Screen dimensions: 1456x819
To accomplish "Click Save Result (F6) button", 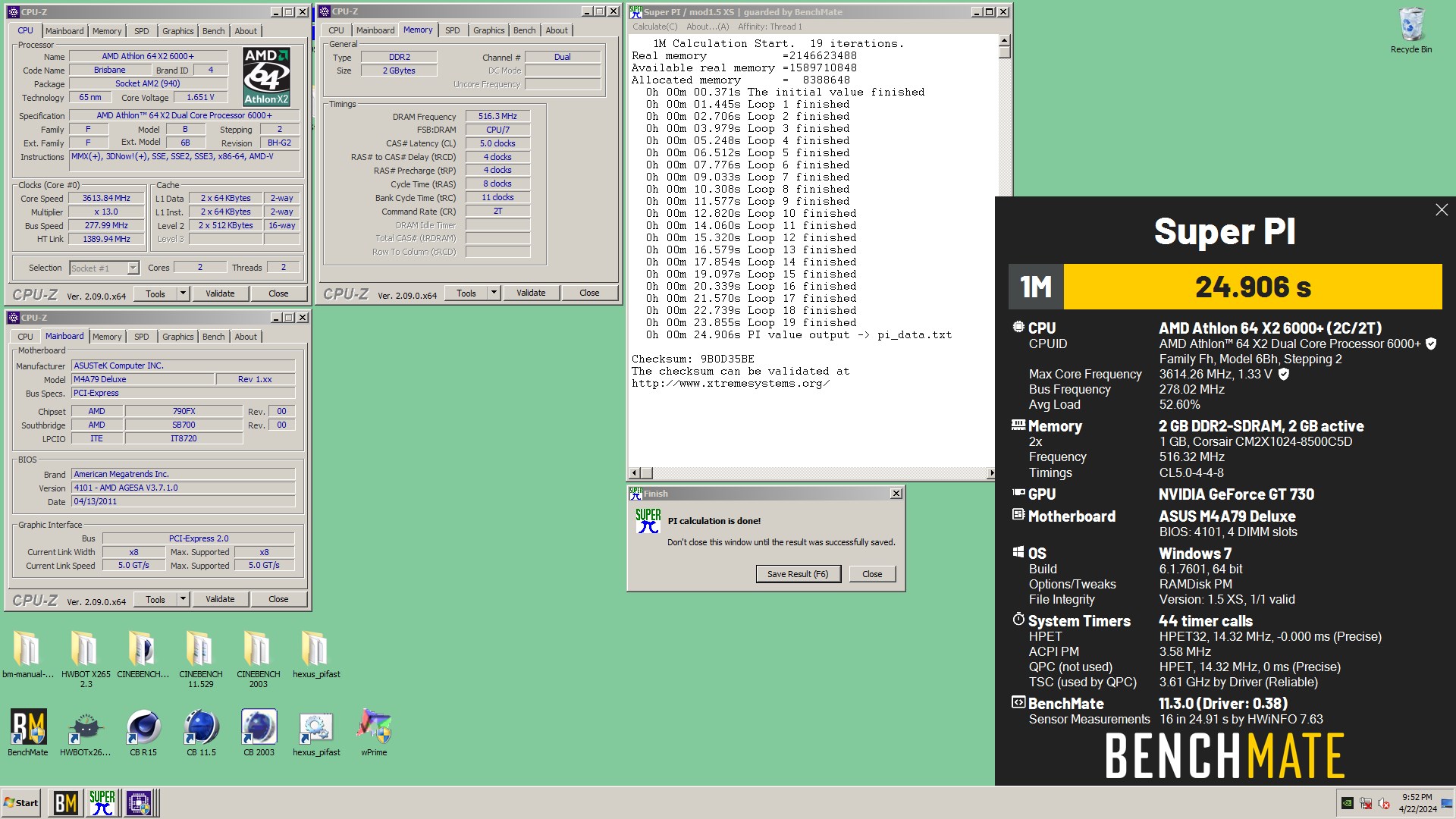I will (798, 574).
